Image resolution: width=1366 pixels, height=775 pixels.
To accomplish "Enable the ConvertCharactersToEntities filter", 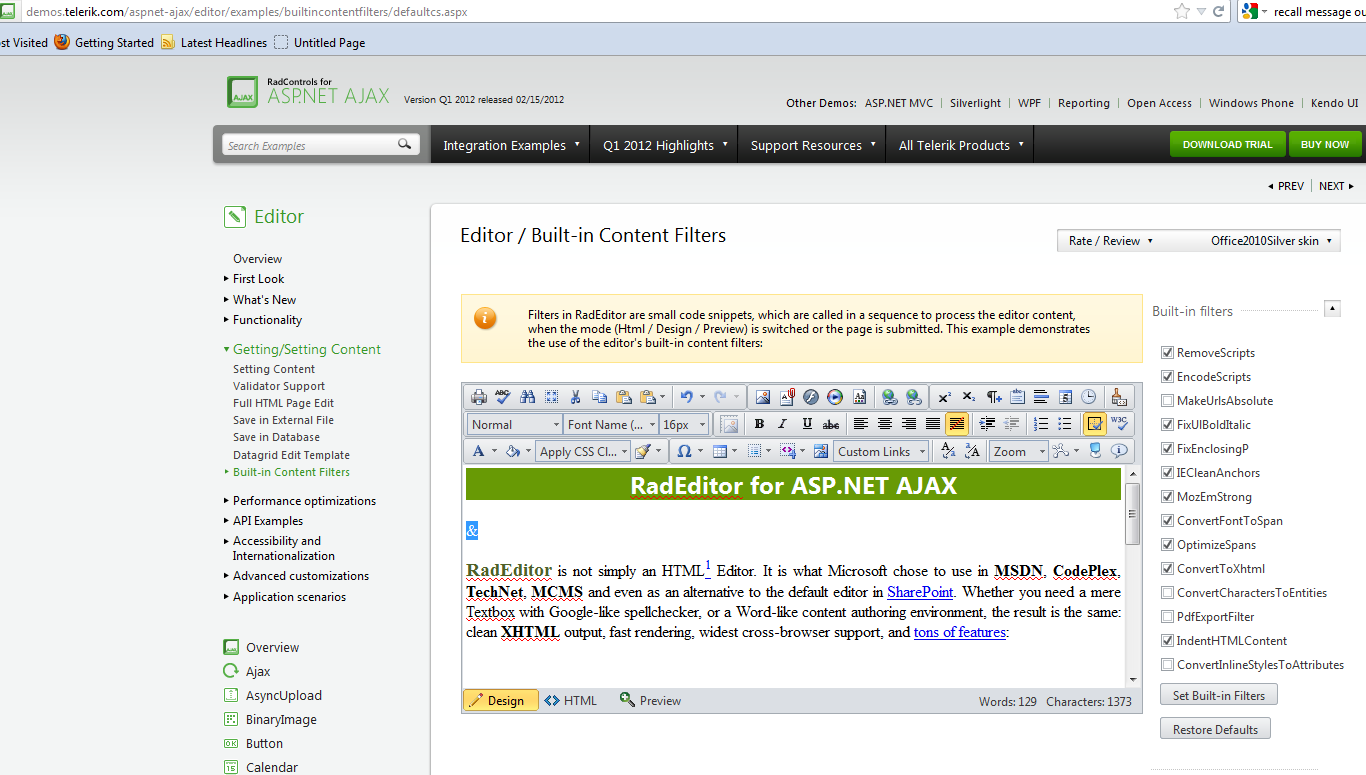I will coord(1167,593).
